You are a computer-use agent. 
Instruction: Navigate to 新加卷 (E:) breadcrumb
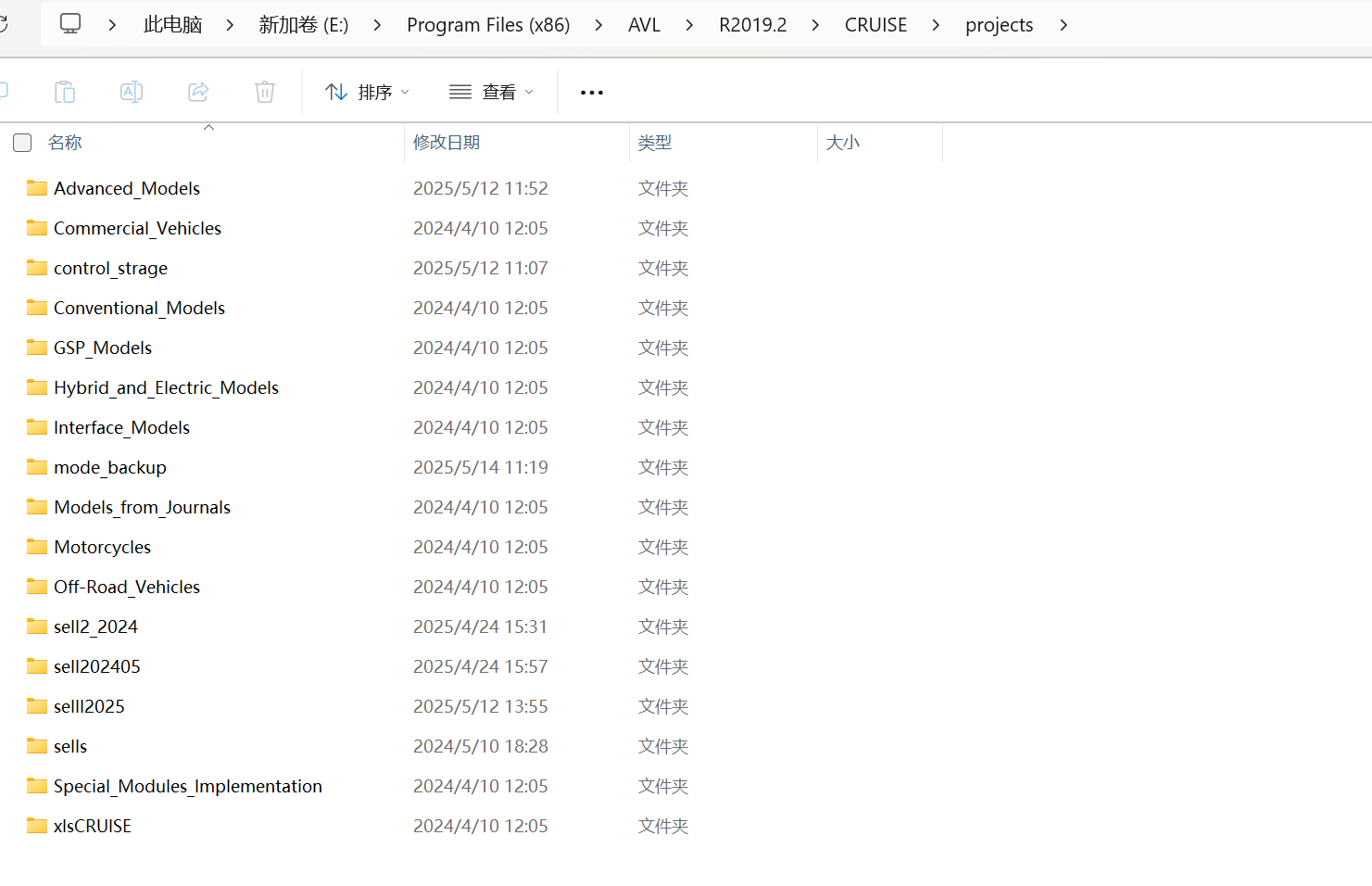point(304,25)
